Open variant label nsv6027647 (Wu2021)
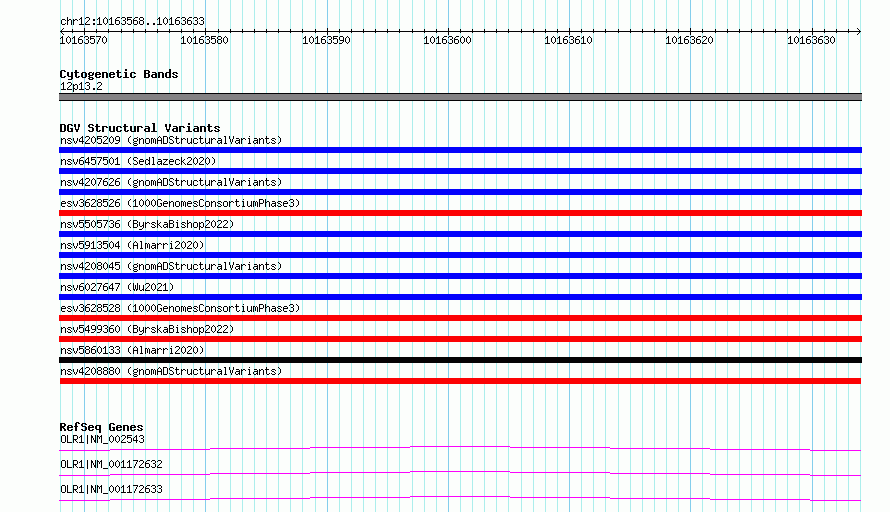Viewport: 890px width, 512px height. [x=117, y=287]
